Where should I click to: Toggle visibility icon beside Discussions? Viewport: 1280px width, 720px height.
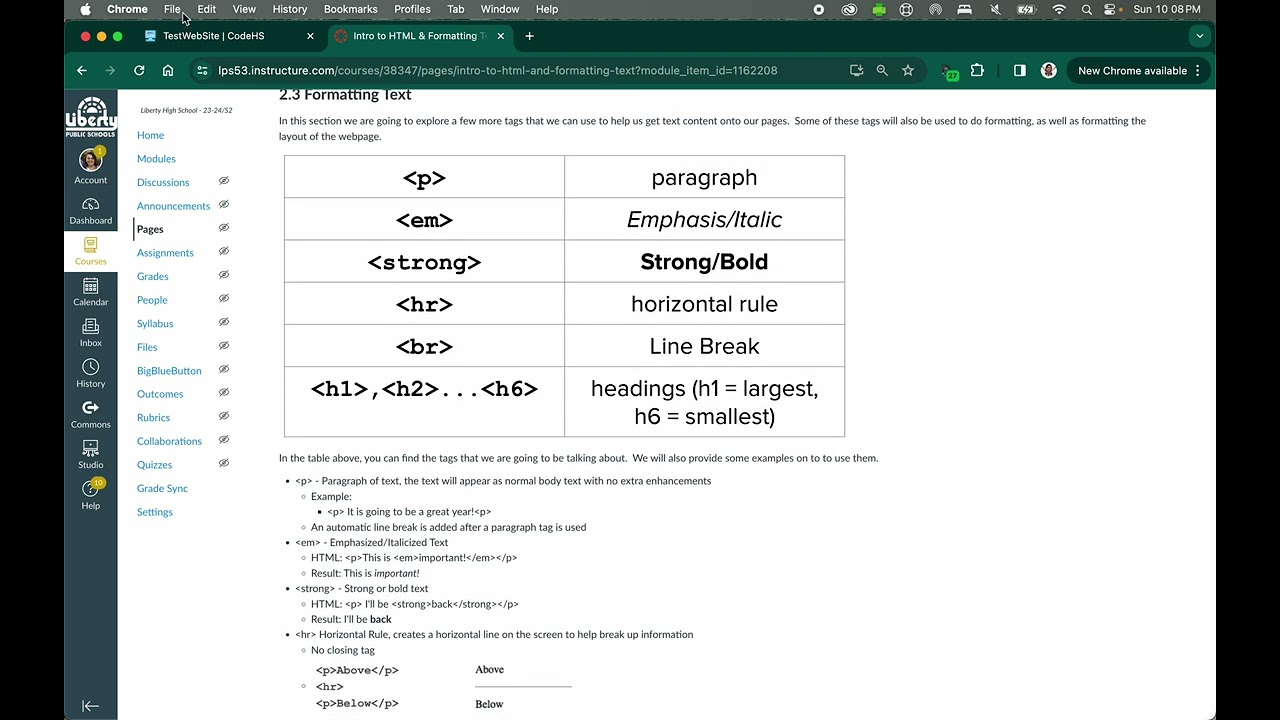224,181
